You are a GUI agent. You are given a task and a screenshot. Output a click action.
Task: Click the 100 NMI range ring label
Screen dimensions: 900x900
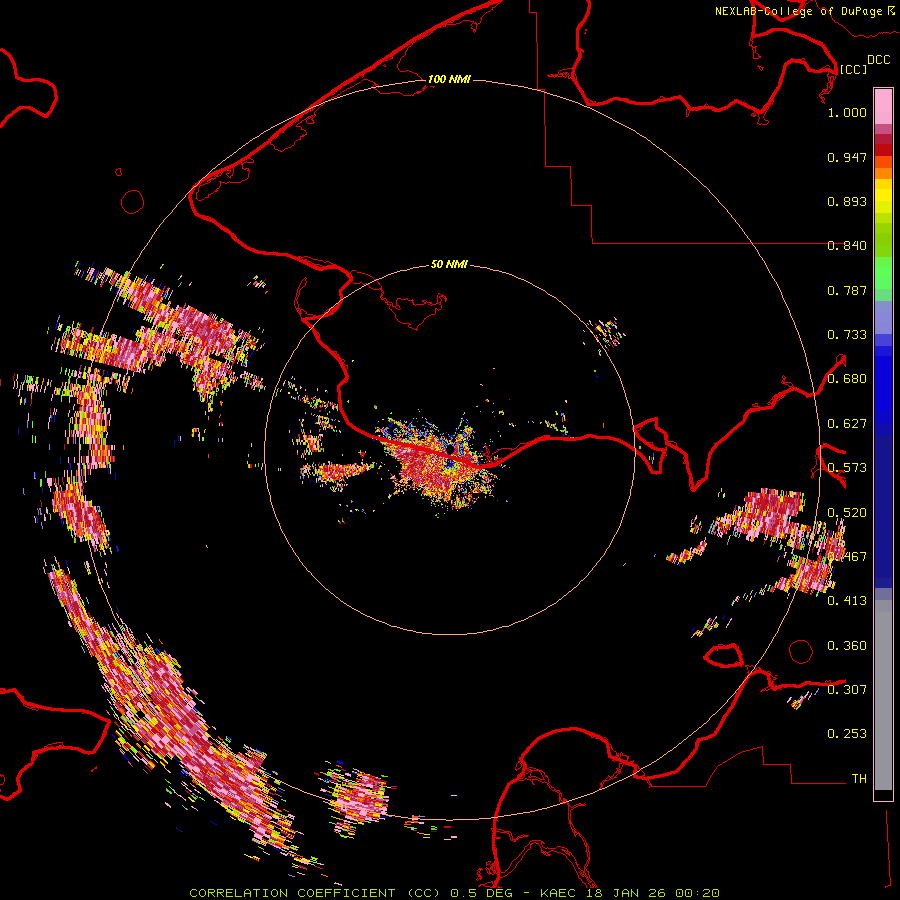click(449, 79)
